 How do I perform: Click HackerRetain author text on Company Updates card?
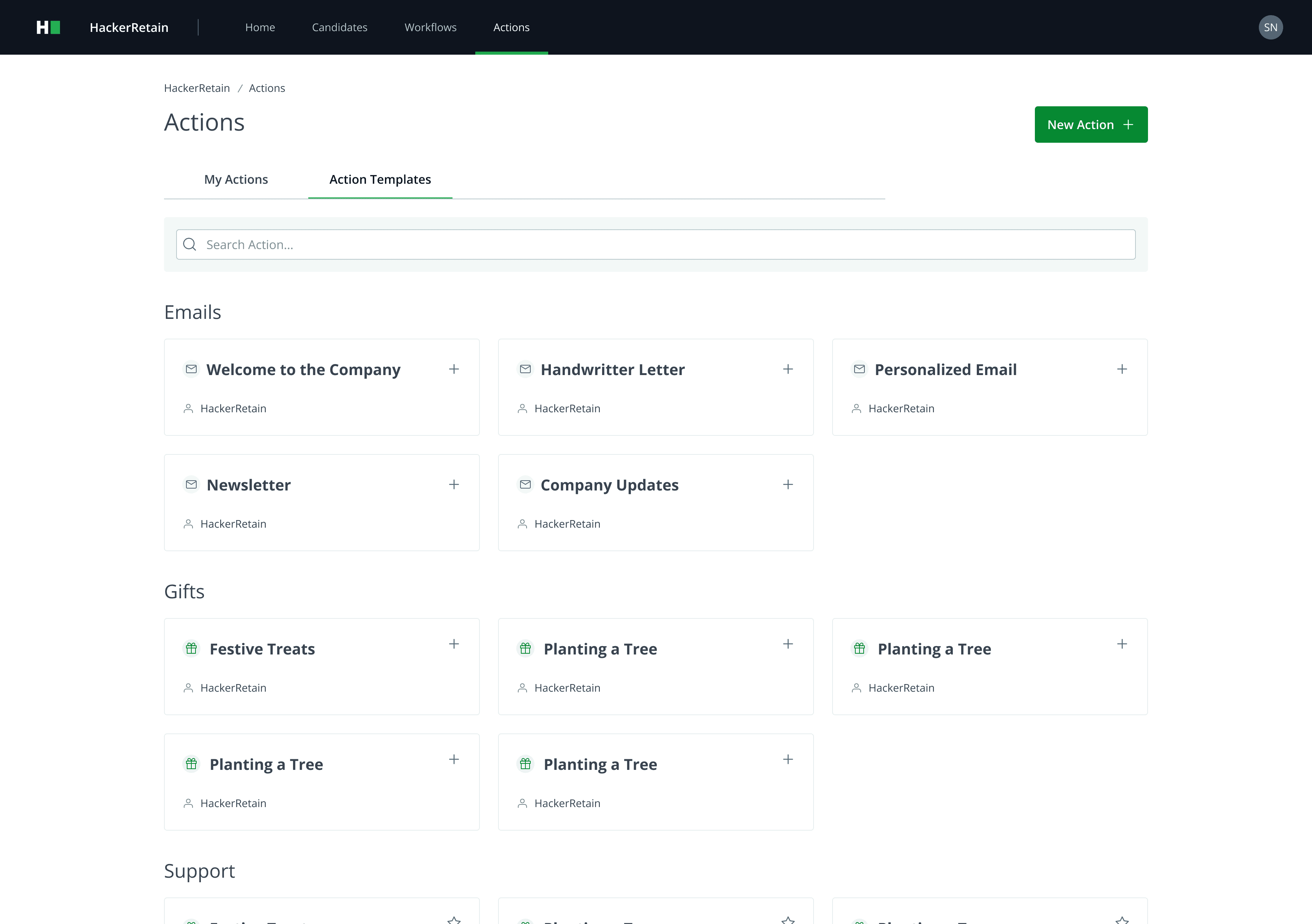coord(568,524)
